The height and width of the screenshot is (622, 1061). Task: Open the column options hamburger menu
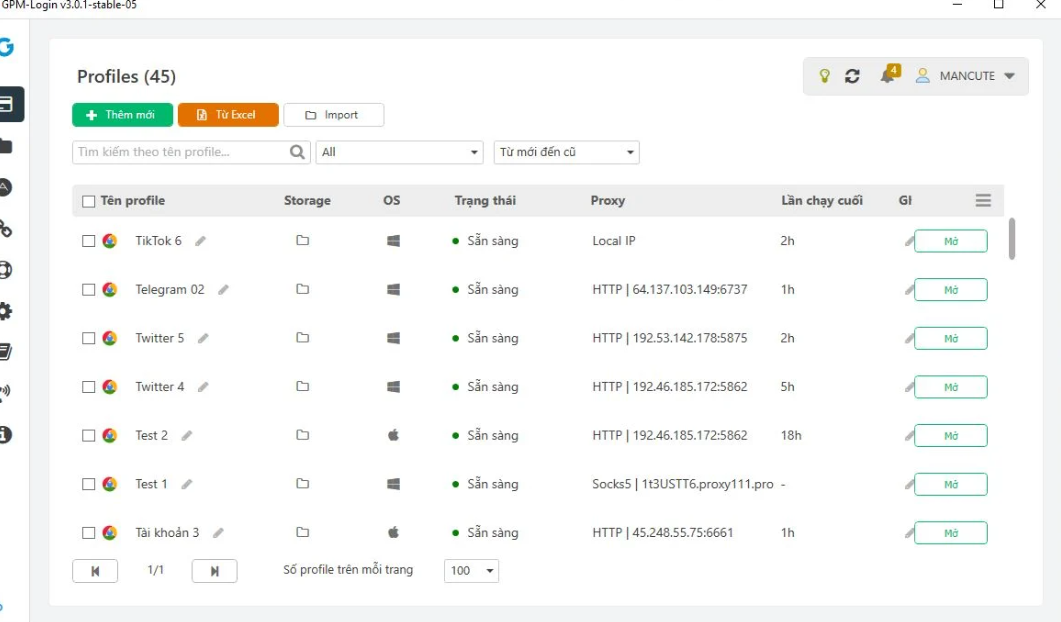(982, 200)
